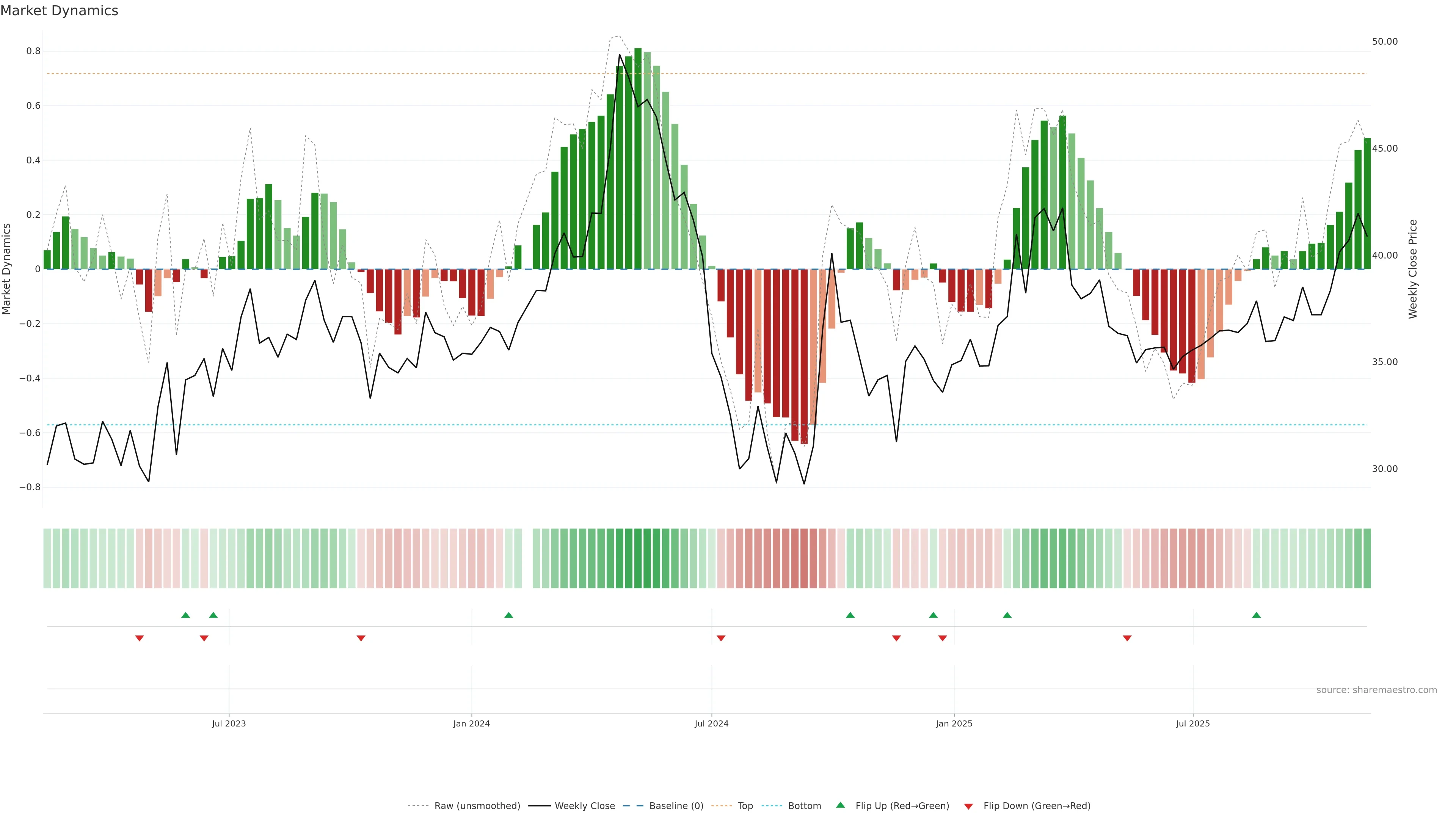The width and height of the screenshot is (1456, 819).
Task: Click the red Flip Down triangle in legend
Action: [968, 806]
